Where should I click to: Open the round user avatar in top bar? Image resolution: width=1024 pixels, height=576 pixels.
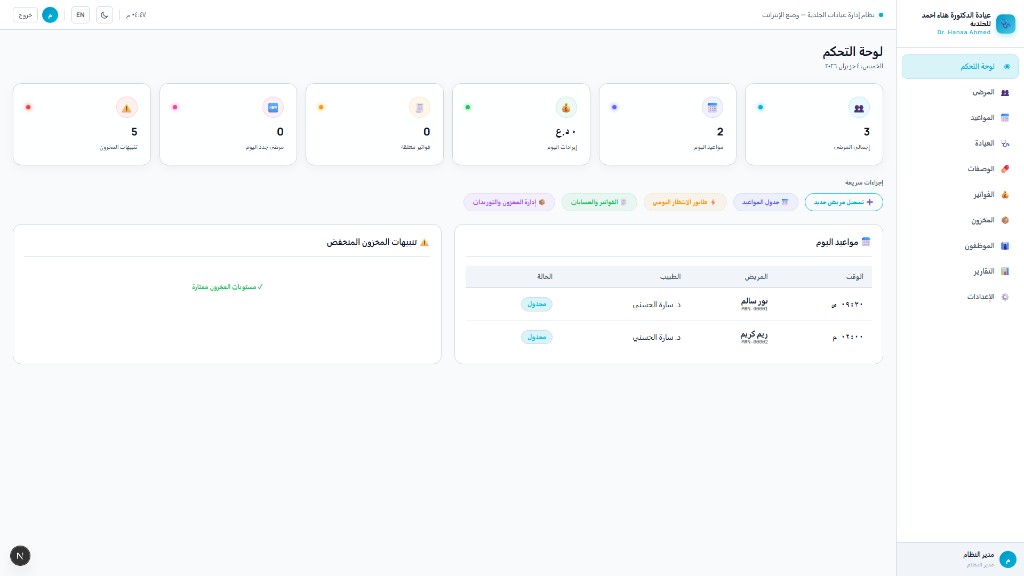[50, 15]
